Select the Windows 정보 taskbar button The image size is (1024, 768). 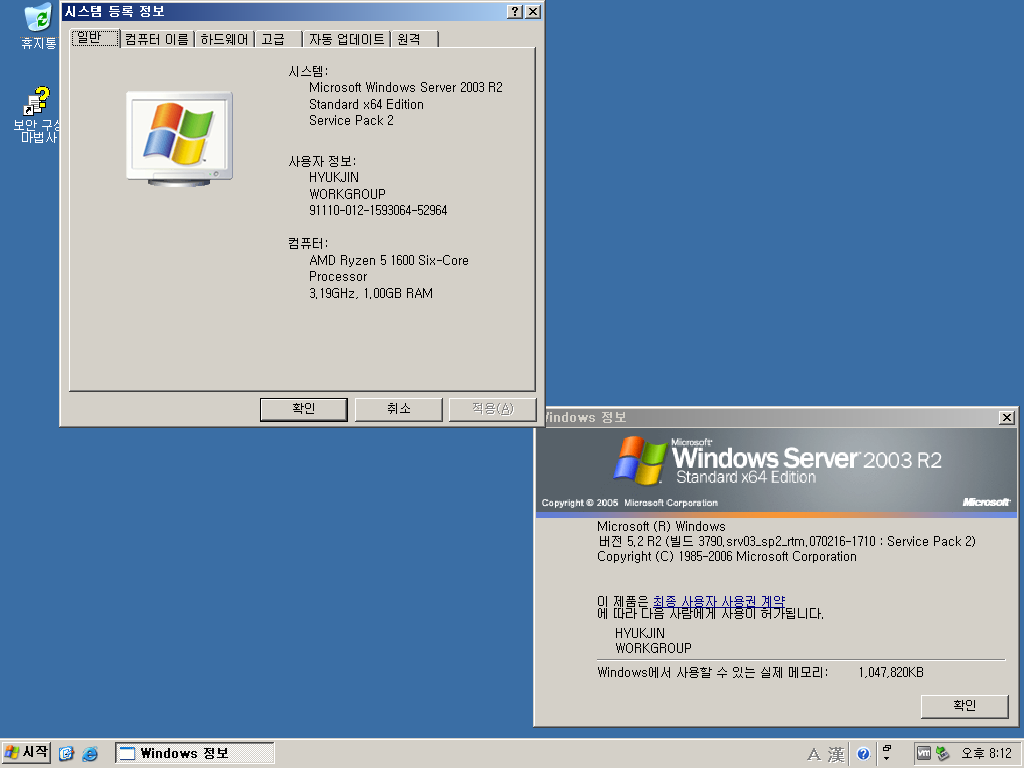coord(195,754)
